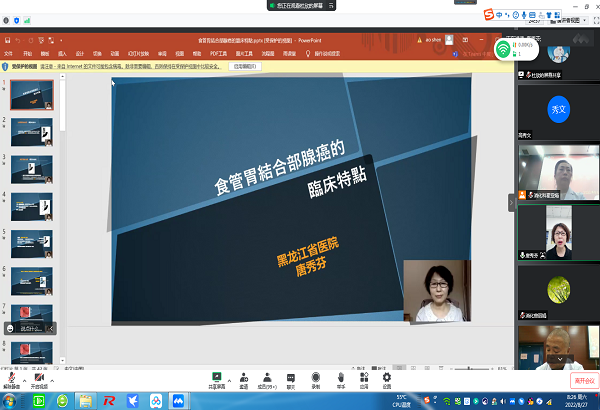The height and width of the screenshot is (410, 600).
Task: Open the 应用 apps icon
Action: [364, 377]
